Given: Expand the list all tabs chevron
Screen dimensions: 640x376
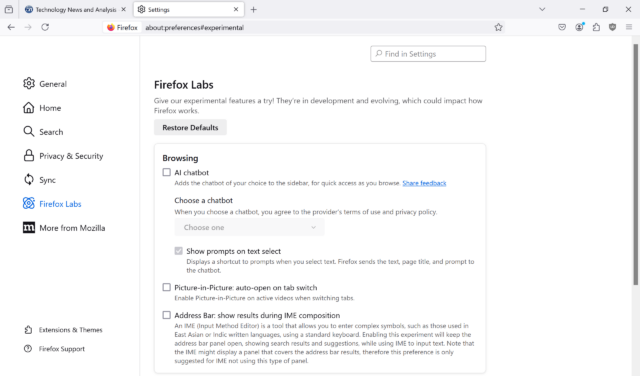Looking at the screenshot, I should 542,9.
